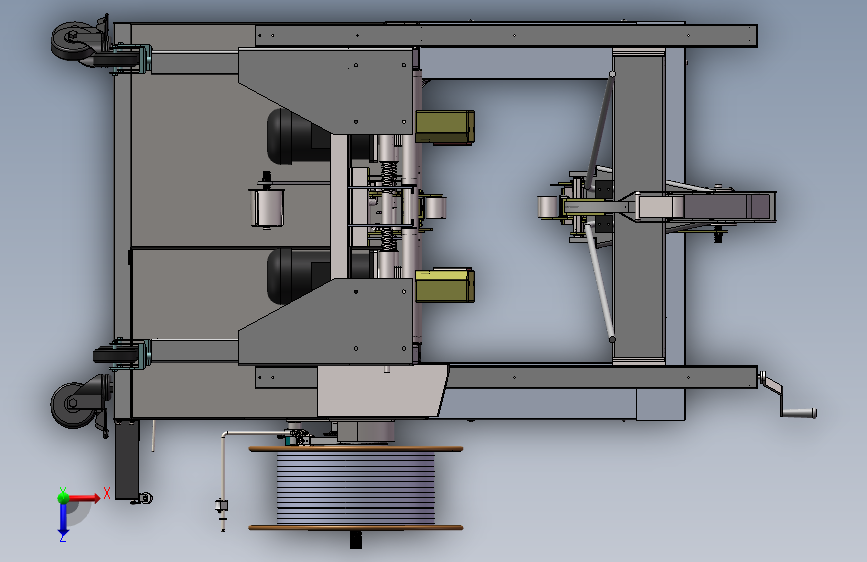Select the light gray angled cover panel
Image resolution: width=867 pixels, height=562 pixels.
383,391
